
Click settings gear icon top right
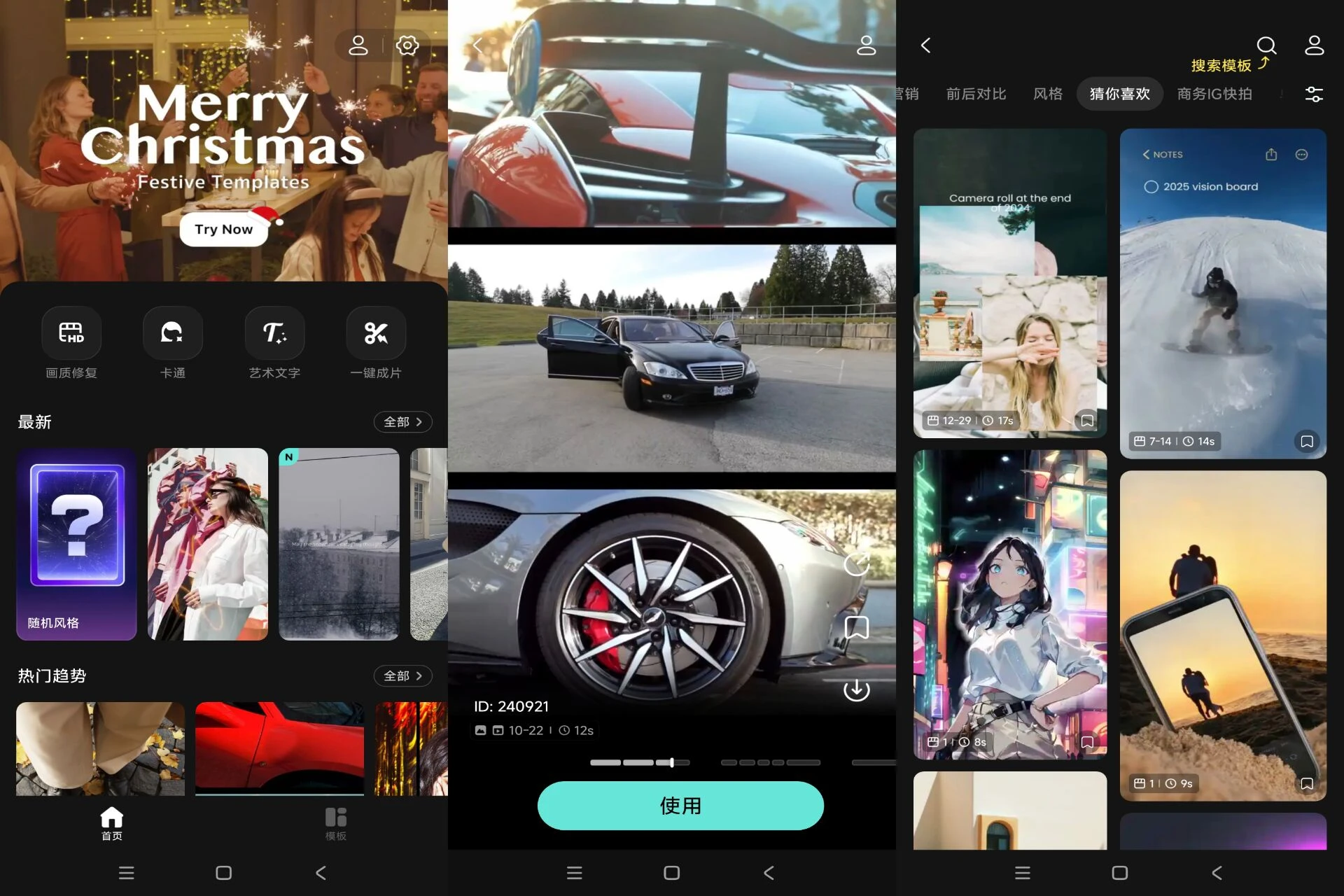pyautogui.click(x=408, y=45)
